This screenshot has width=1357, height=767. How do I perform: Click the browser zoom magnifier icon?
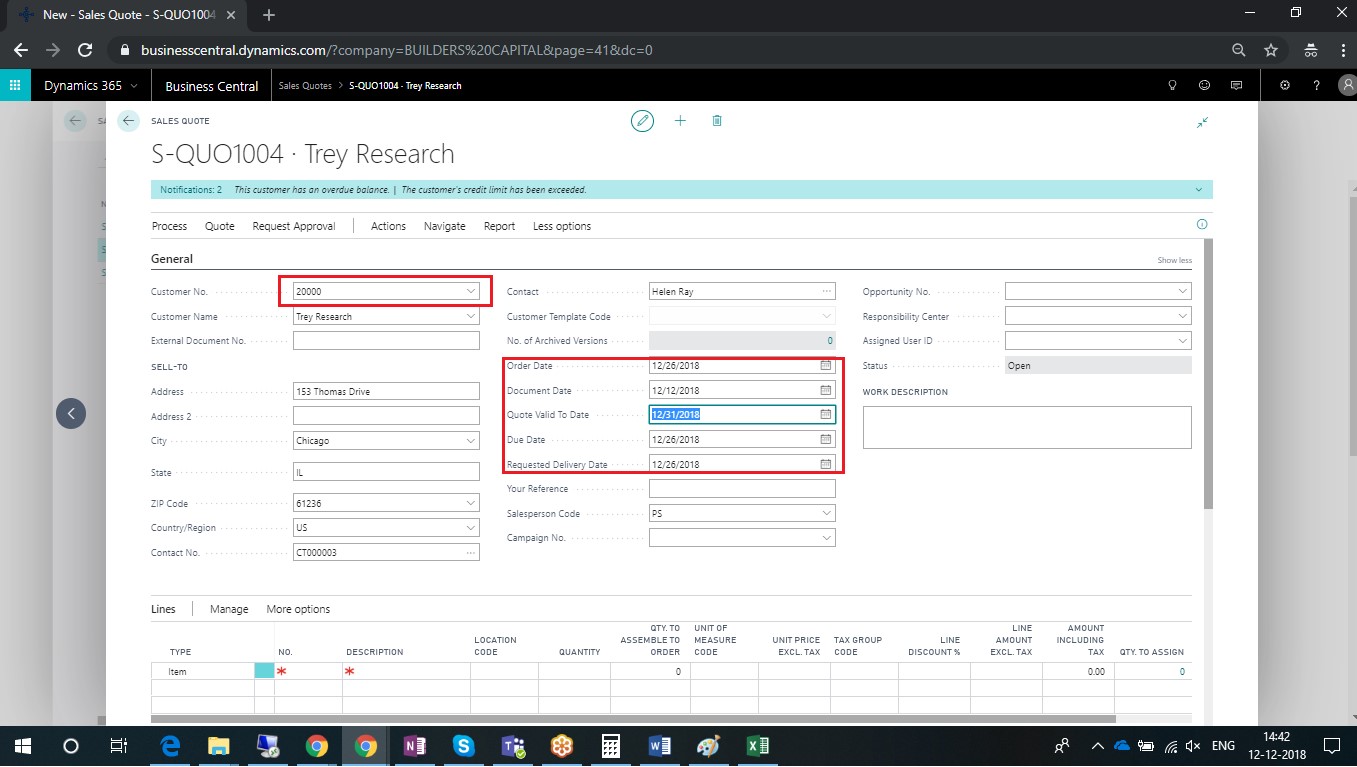[x=1239, y=50]
